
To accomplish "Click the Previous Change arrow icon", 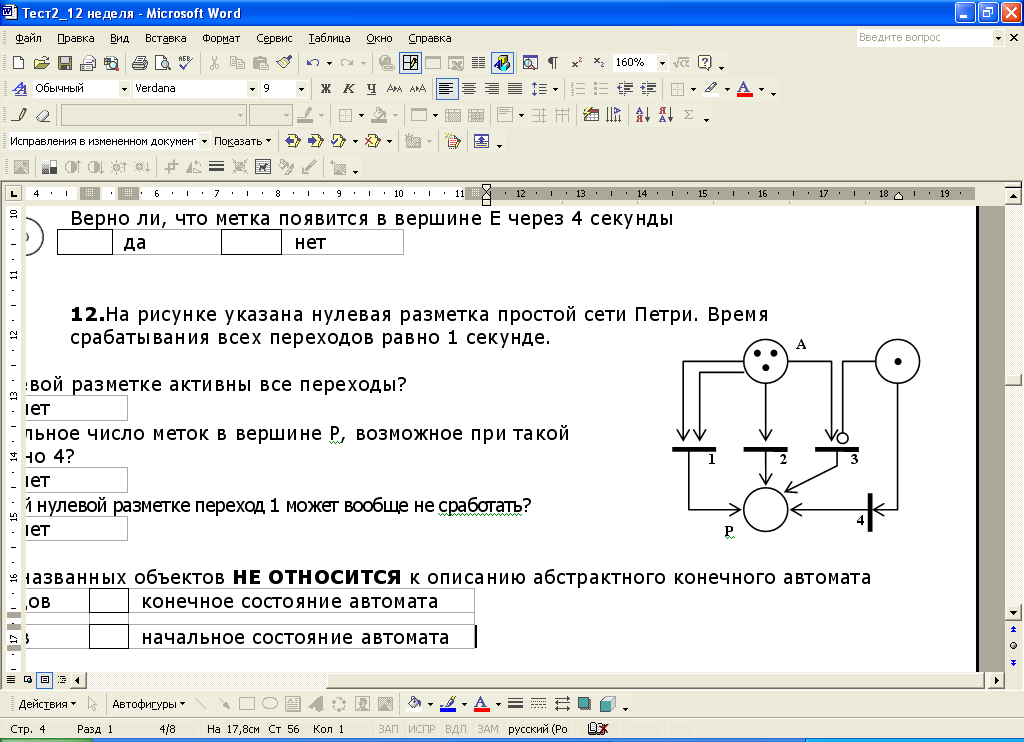I will click(292, 141).
